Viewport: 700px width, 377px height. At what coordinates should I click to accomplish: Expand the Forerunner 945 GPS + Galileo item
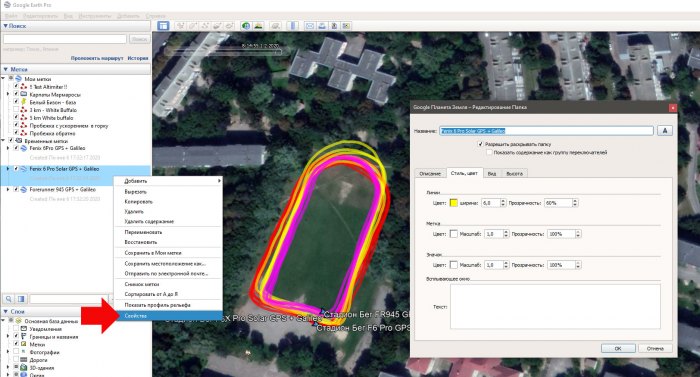[x=8, y=189]
